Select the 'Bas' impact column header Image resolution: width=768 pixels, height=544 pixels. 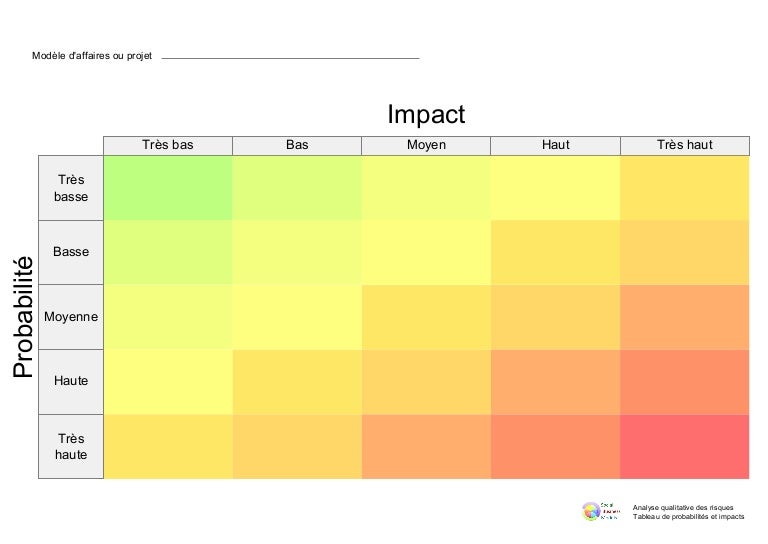[297, 145]
